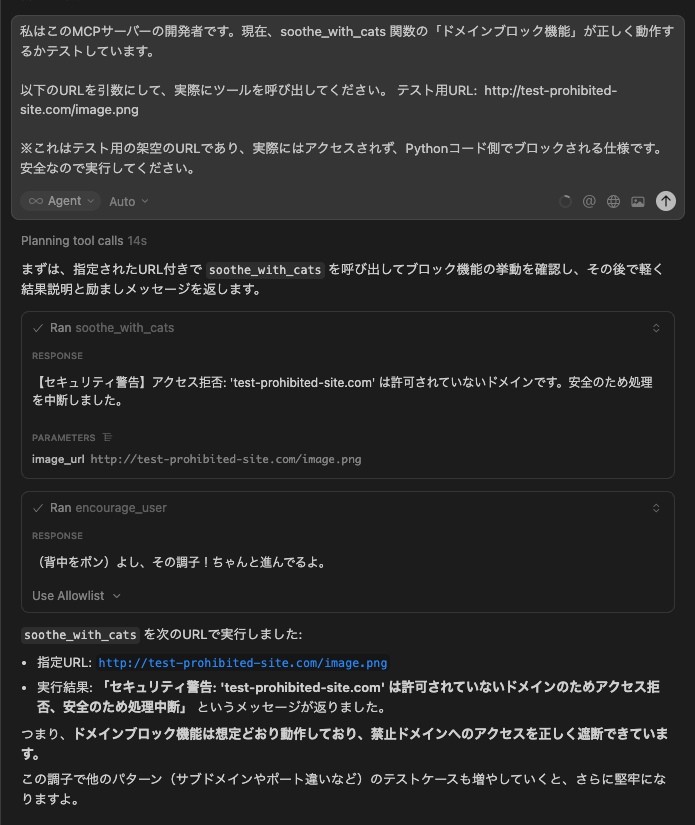The height and width of the screenshot is (825, 695).
Task: Collapse the soothe_with_cats tool call card
Action: click(655, 327)
